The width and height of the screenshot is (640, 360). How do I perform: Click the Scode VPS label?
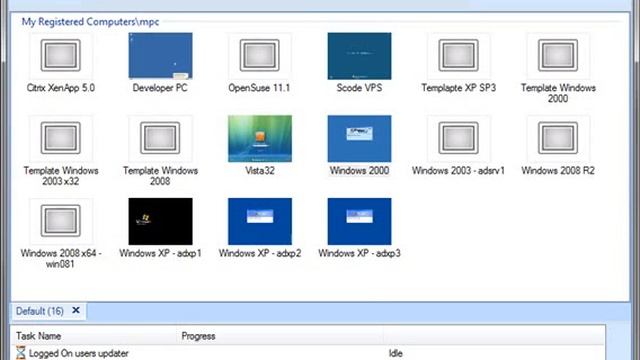click(x=359, y=88)
